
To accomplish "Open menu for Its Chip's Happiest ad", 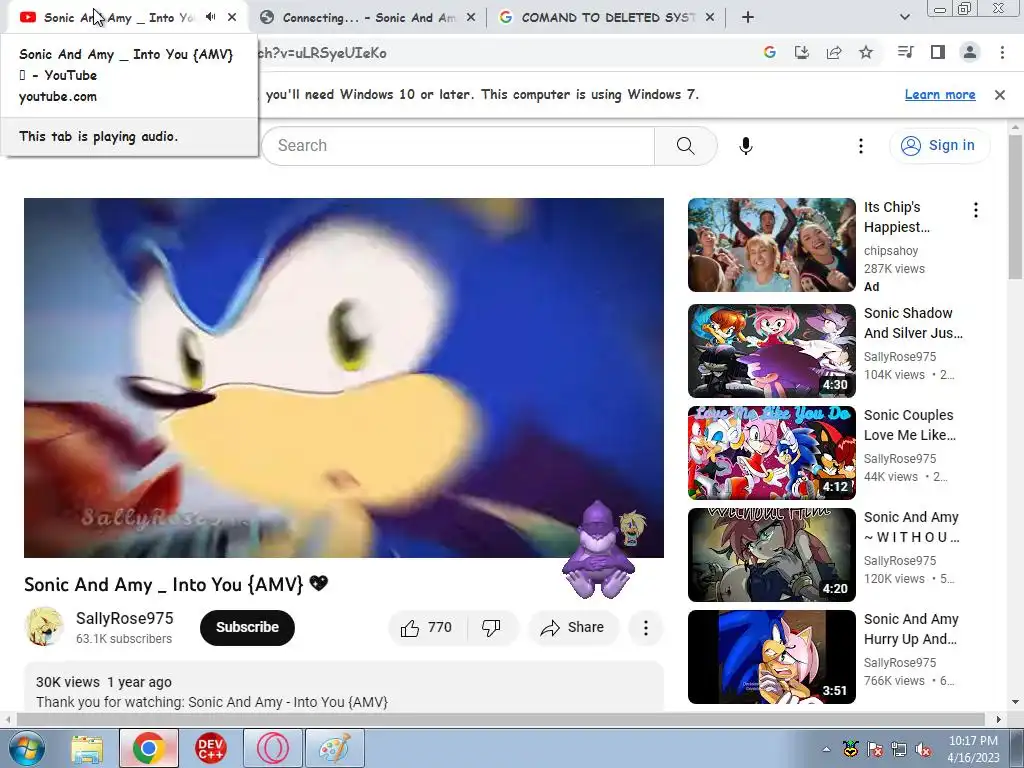I will (x=976, y=210).
